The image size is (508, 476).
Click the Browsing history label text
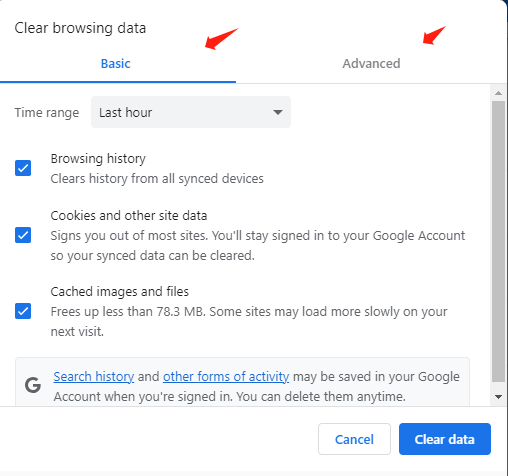(98, 159)
